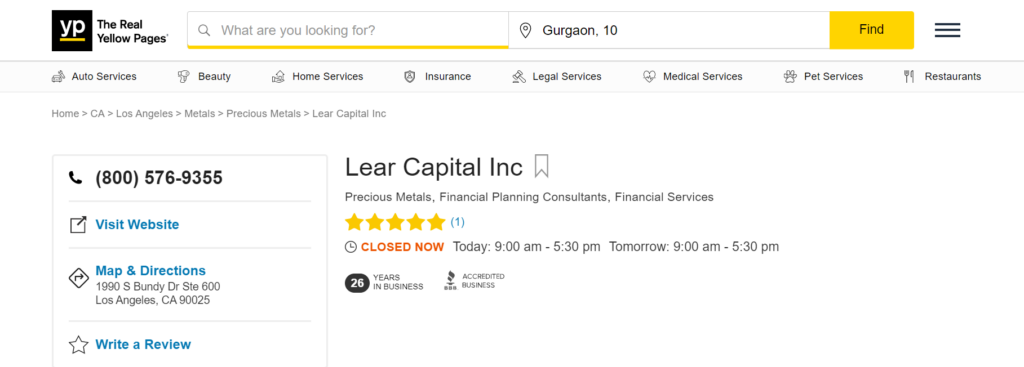The width and height of the screenshot is (1024, 367).
Task: Click the star icon next to Write a Review
Action: (x=78, y=345)
